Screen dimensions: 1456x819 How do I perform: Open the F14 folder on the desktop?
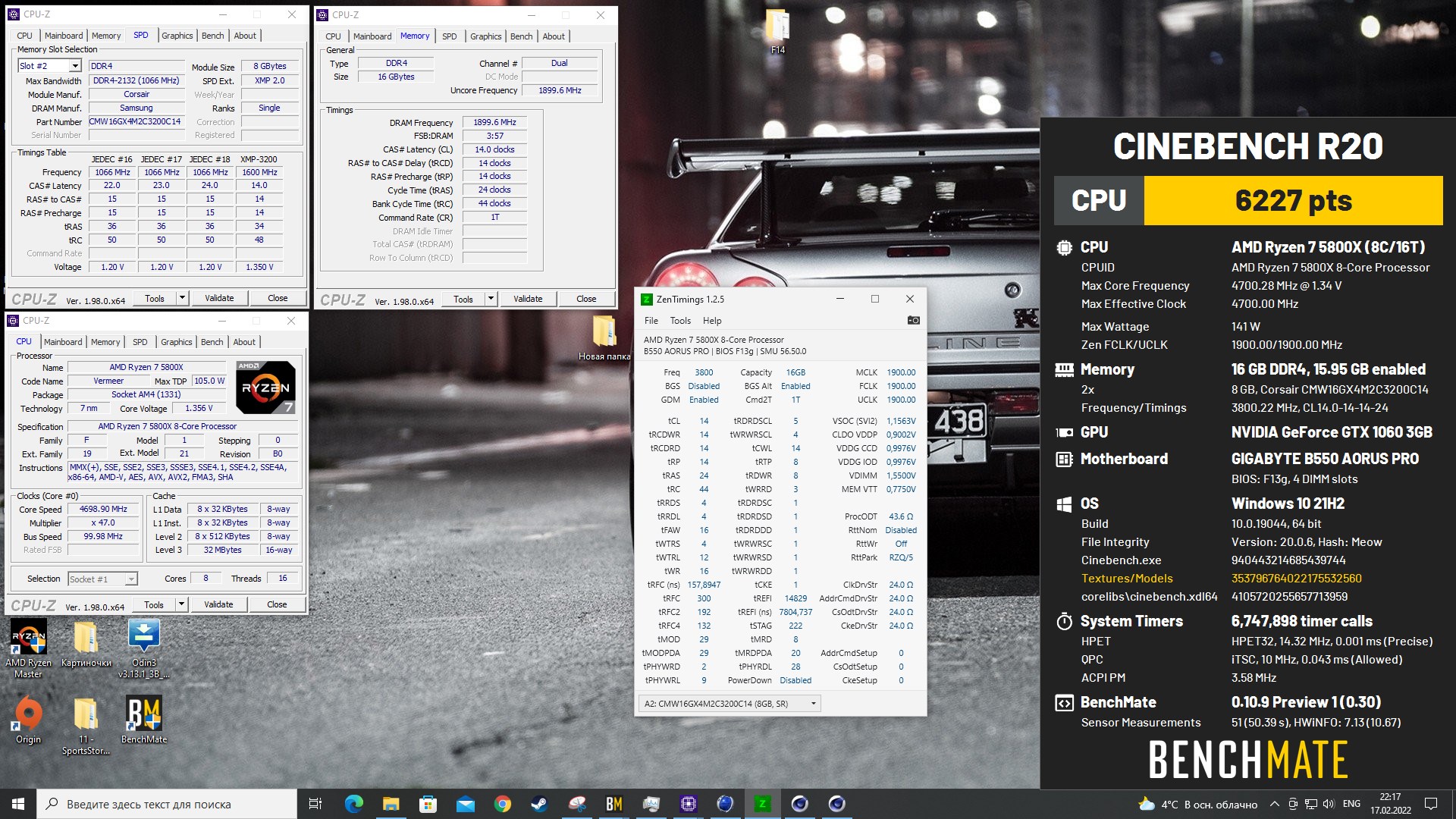[x=778, y=32]
